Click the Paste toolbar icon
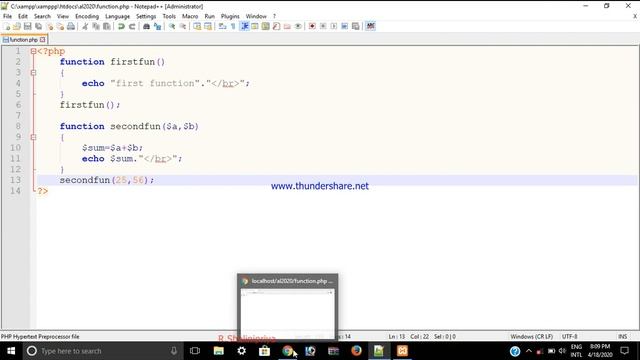Screen dimensions: 640x360 click(107, 26)
